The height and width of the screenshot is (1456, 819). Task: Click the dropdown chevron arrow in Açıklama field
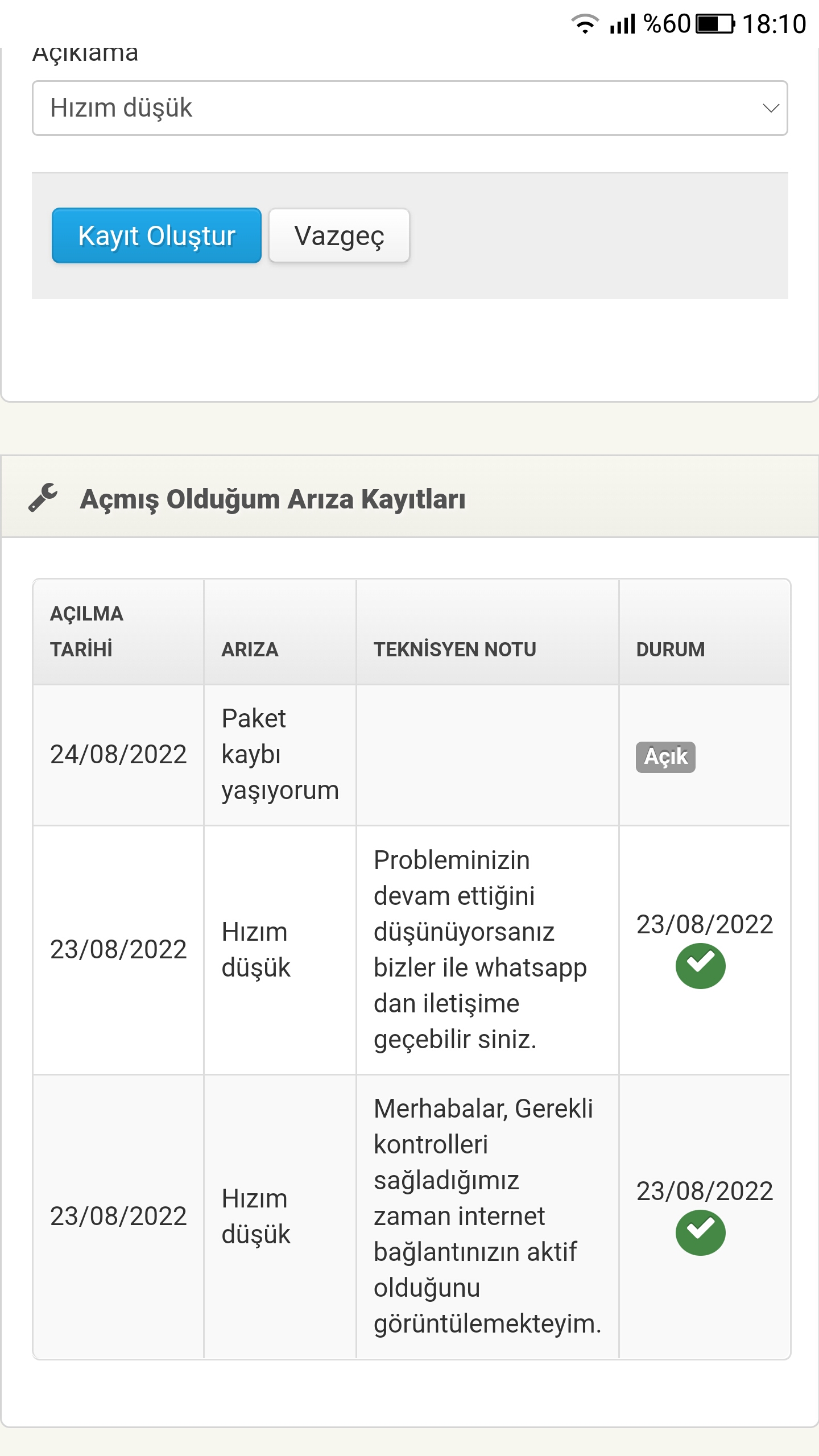coord(771,108)
